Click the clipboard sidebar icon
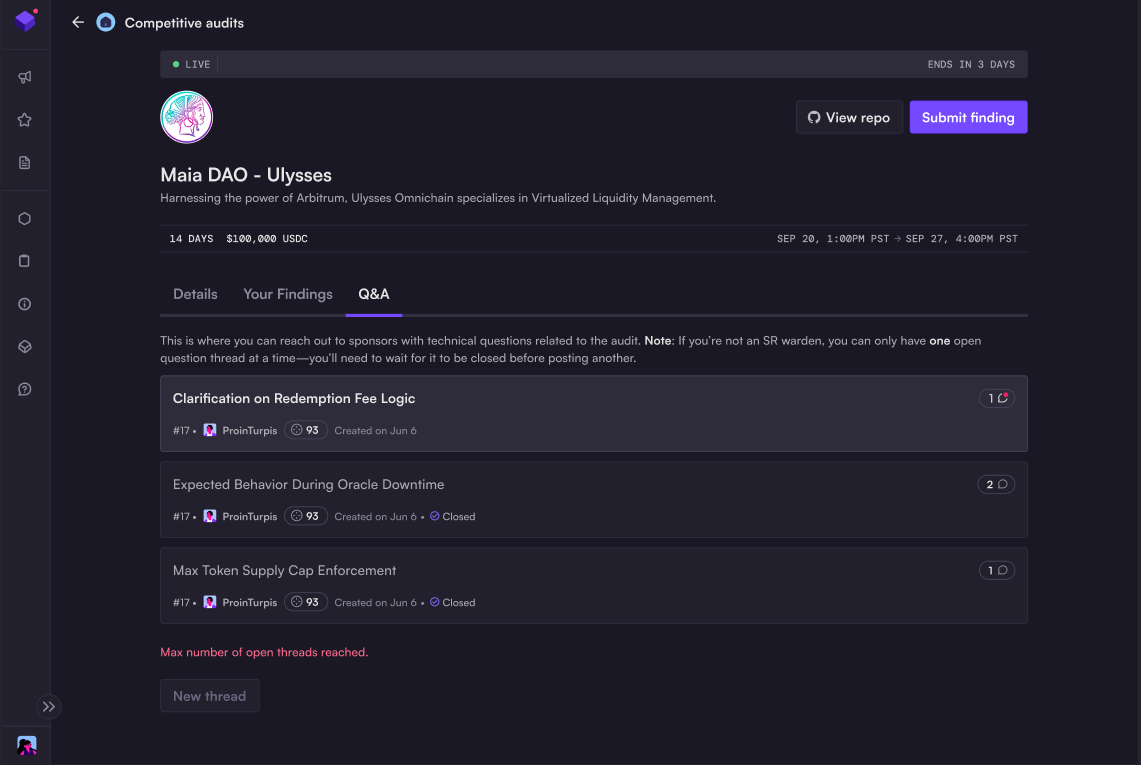 click(x=25, y=261)
